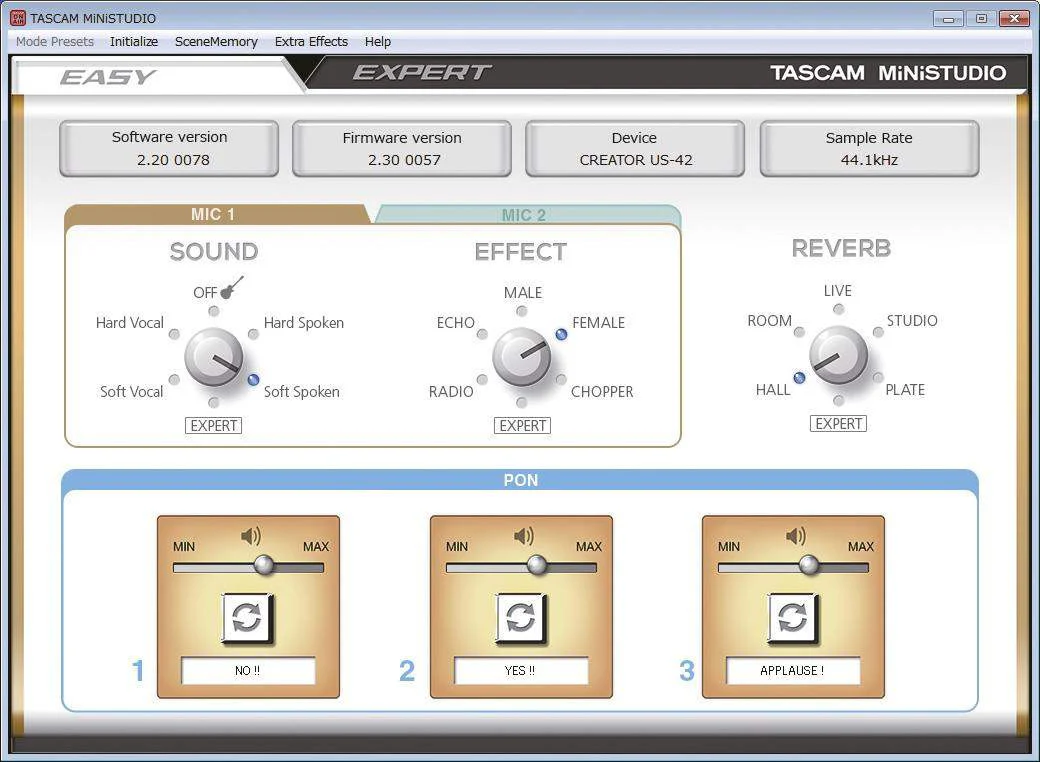Open the Mode Presets menu
Viewport: 1040px width, 762px height.
[x=54, y=42]
